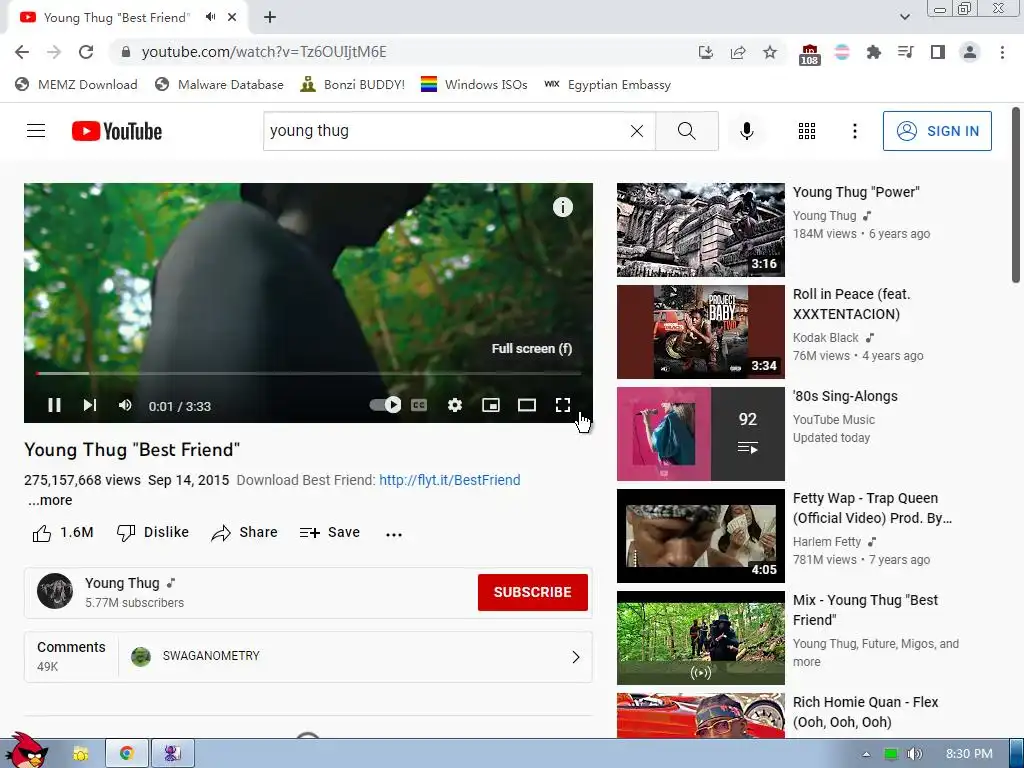Image resolution: width=1024 pixels, height=768 pixels.
Task: Open the flyt.it/BestFriend link
Action: point(450,480)
